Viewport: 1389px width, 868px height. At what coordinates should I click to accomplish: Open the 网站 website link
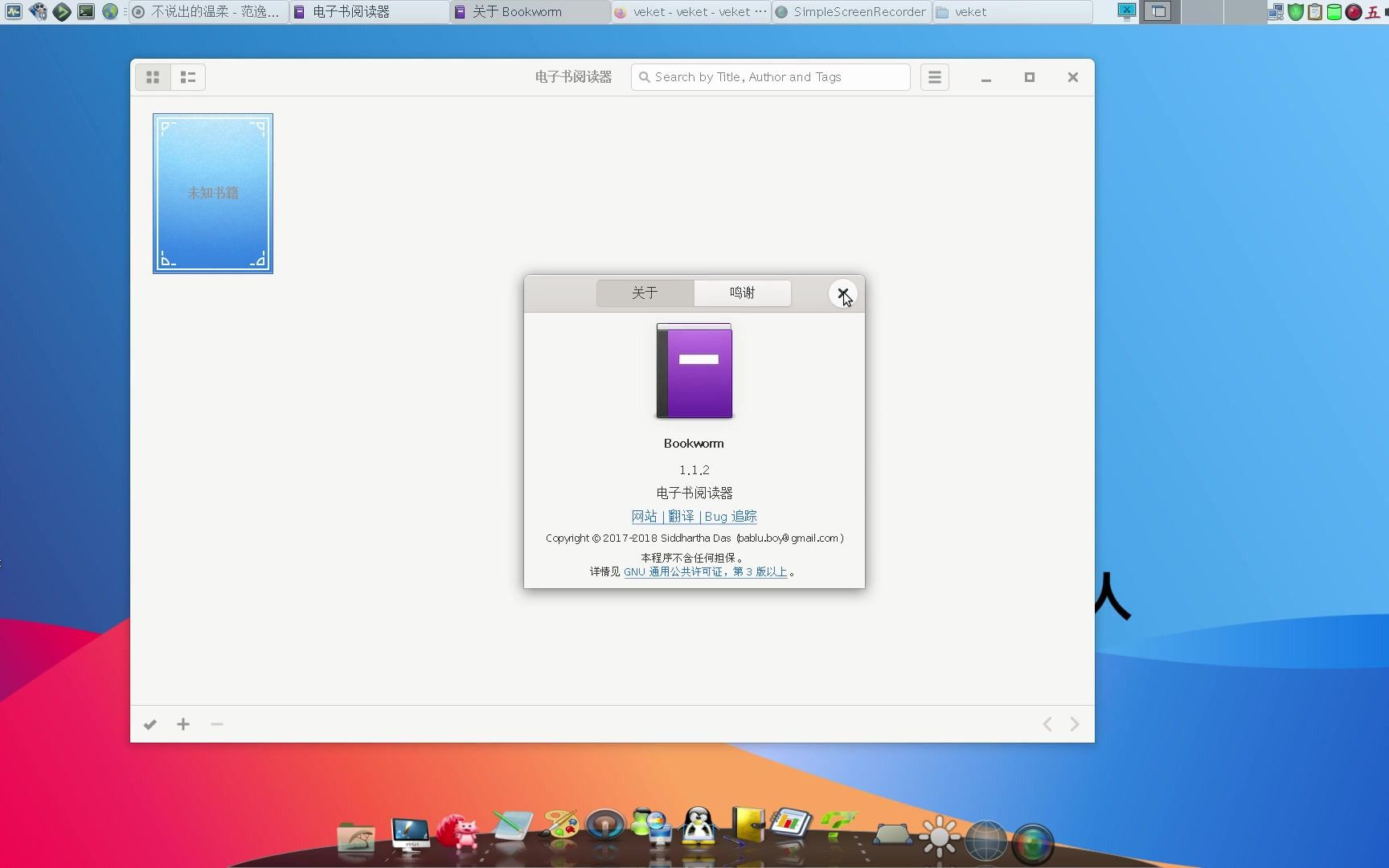(645, 516)
